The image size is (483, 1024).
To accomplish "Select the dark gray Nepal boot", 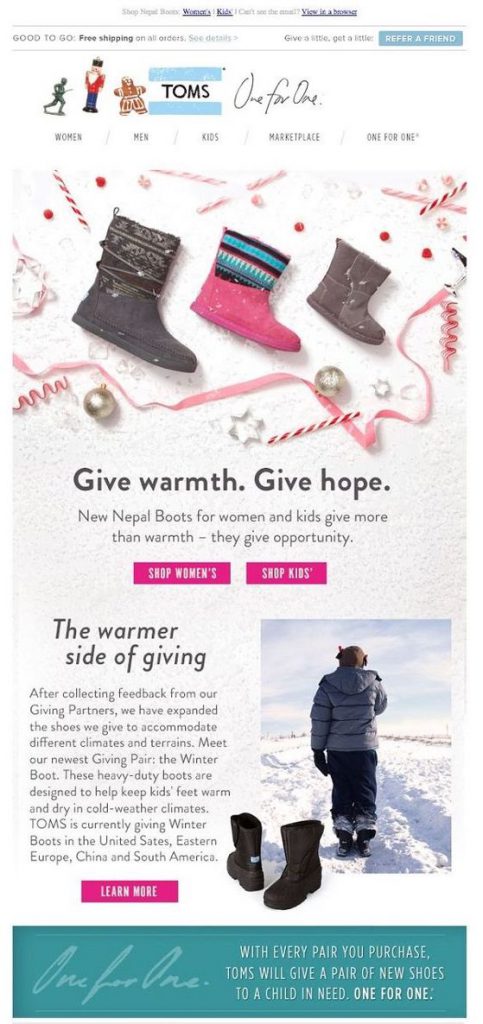I will coord(134,289).
